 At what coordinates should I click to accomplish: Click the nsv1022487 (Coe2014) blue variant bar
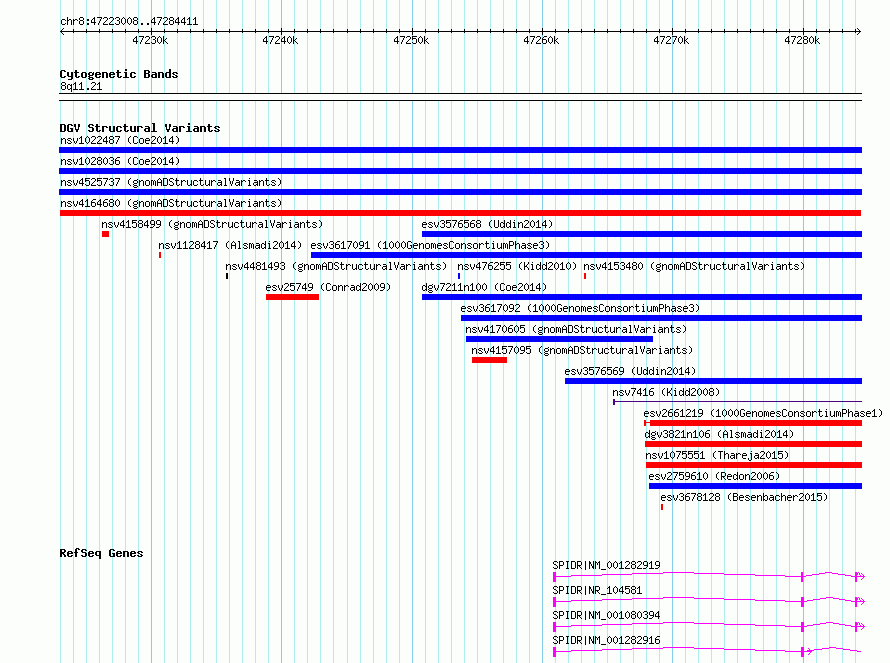[x=460, y=150]
